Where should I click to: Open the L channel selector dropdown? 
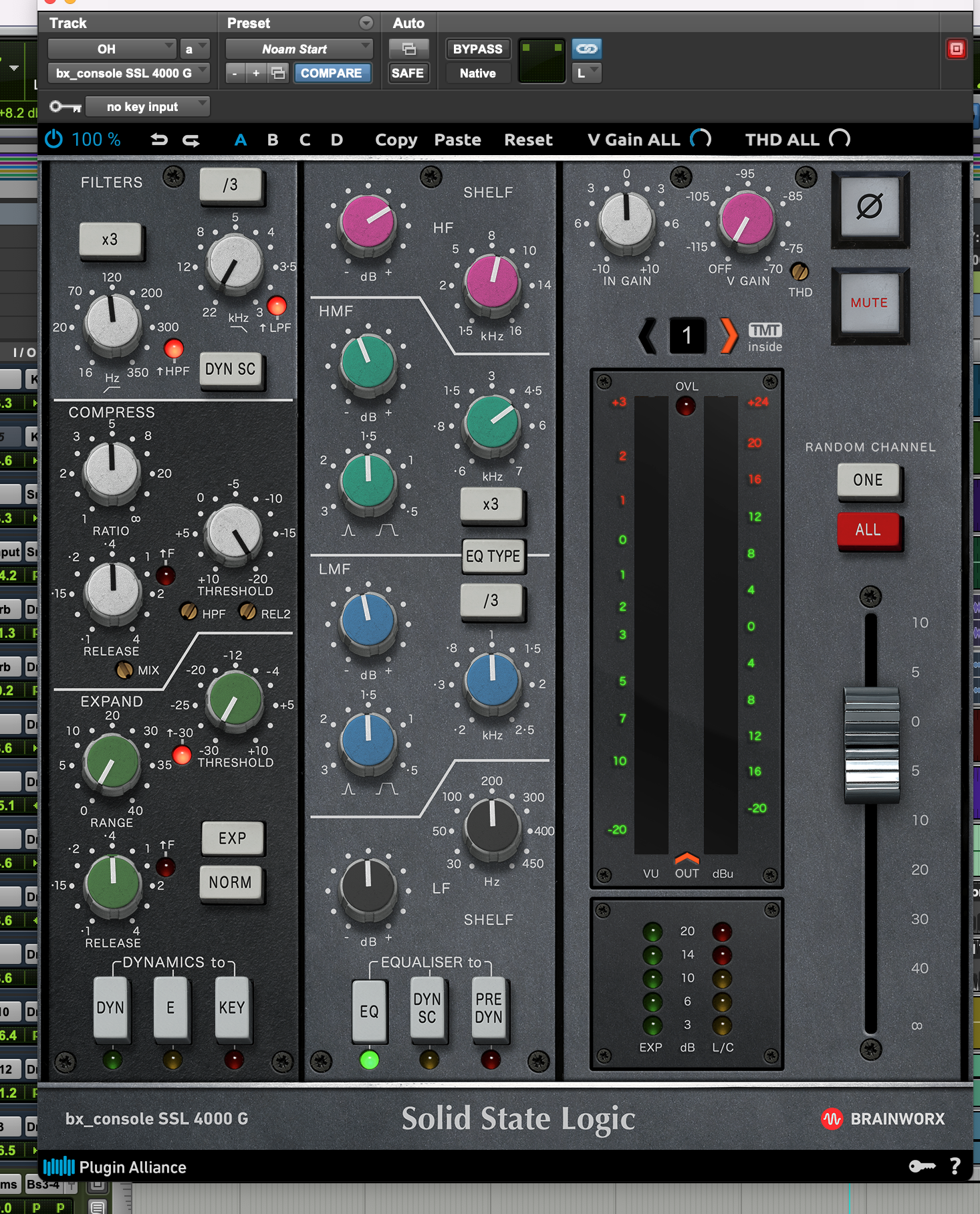(x=586, y=73)
